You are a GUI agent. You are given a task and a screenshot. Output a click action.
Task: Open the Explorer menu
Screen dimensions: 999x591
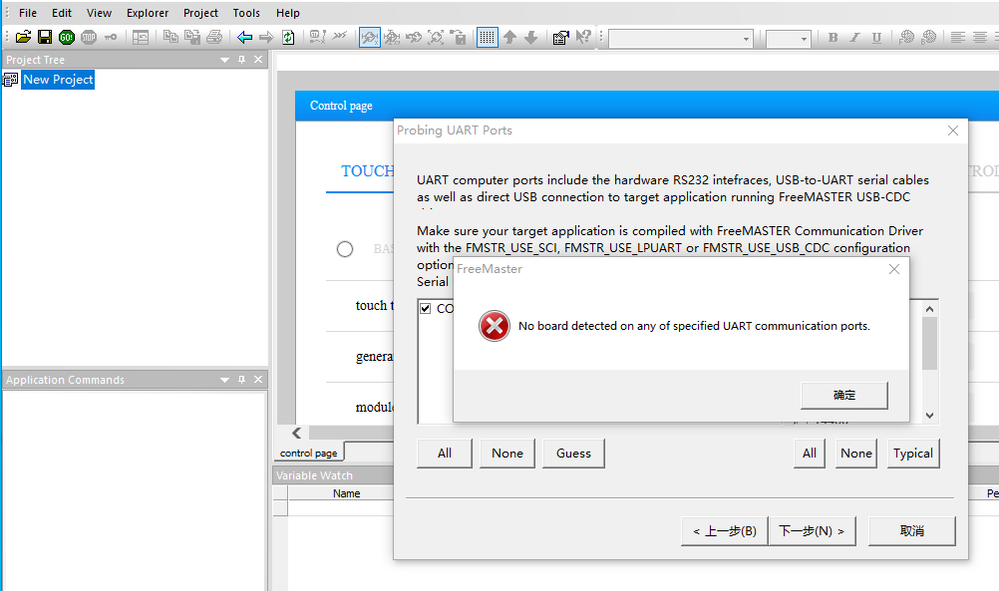click(147, 13)
